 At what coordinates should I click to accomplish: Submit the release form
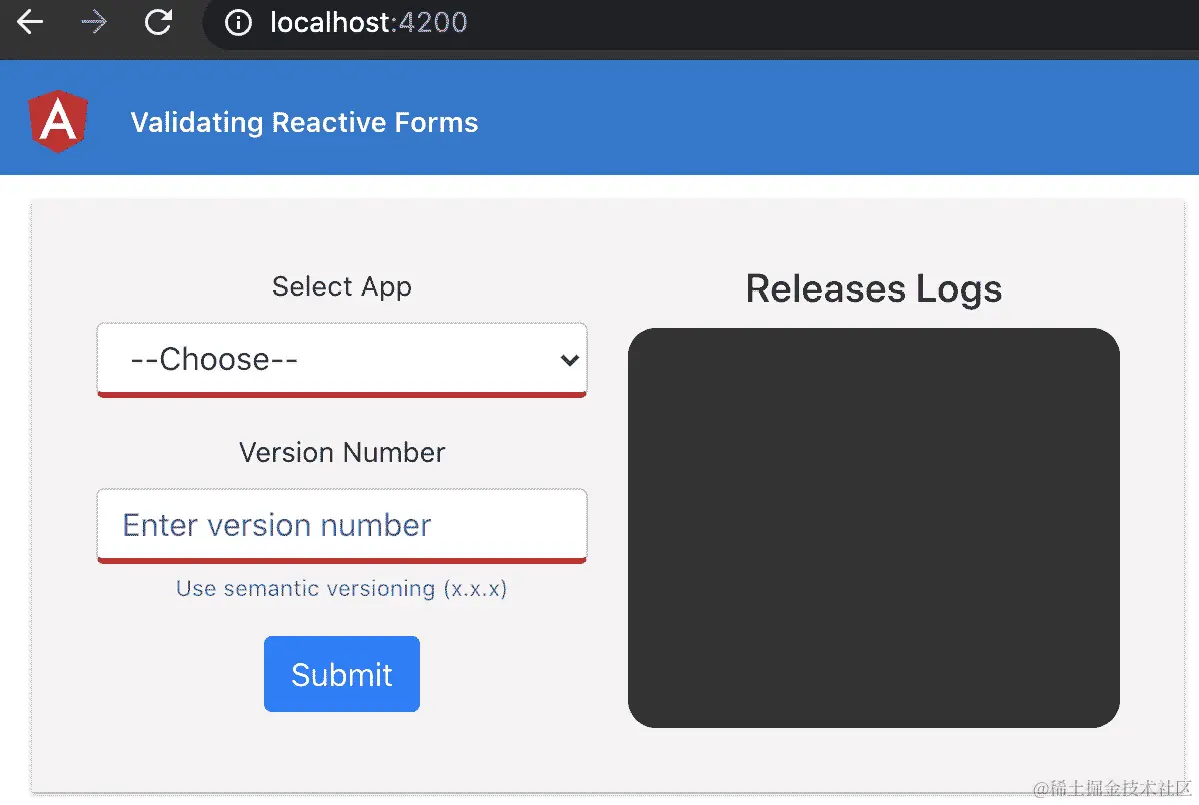tap(342, 674)
